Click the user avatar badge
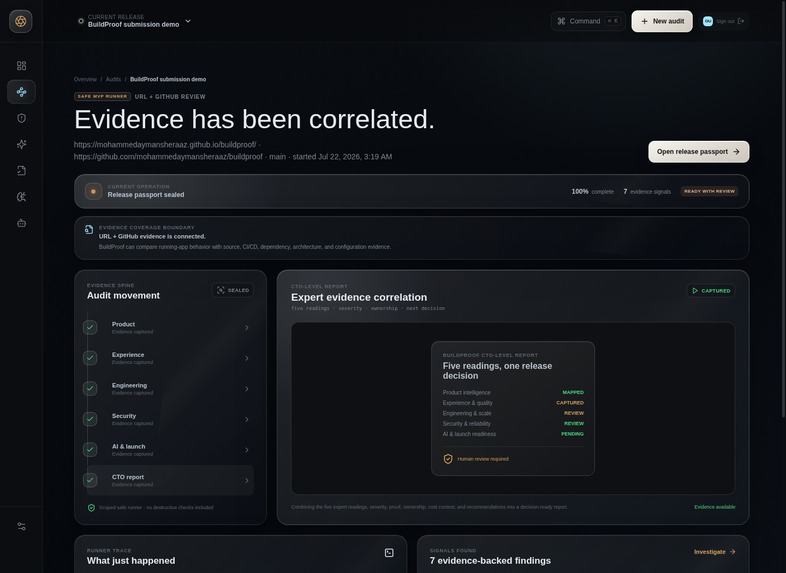The image size is (786, 573). coord(708,21)
